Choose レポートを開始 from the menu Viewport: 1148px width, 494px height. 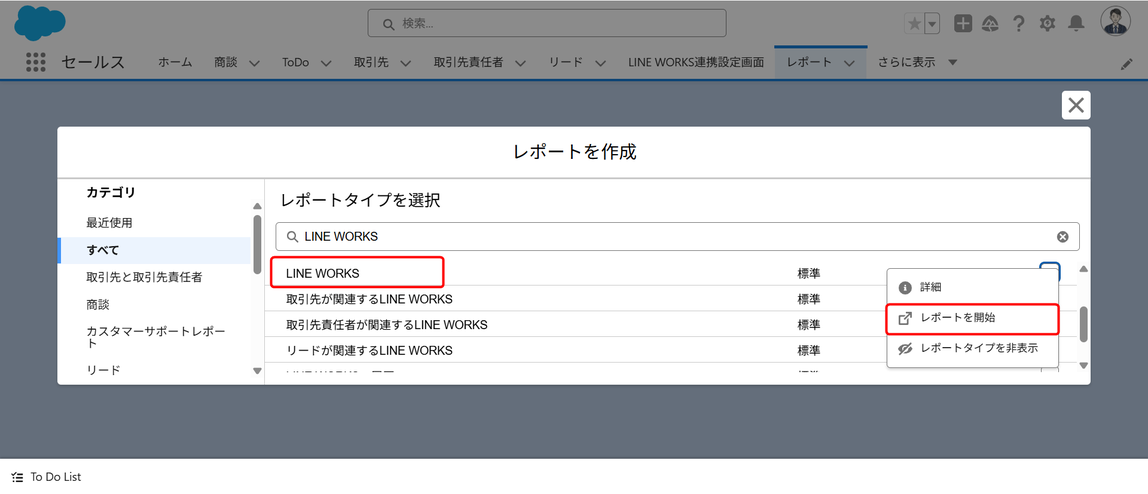(x=973, y=318)
